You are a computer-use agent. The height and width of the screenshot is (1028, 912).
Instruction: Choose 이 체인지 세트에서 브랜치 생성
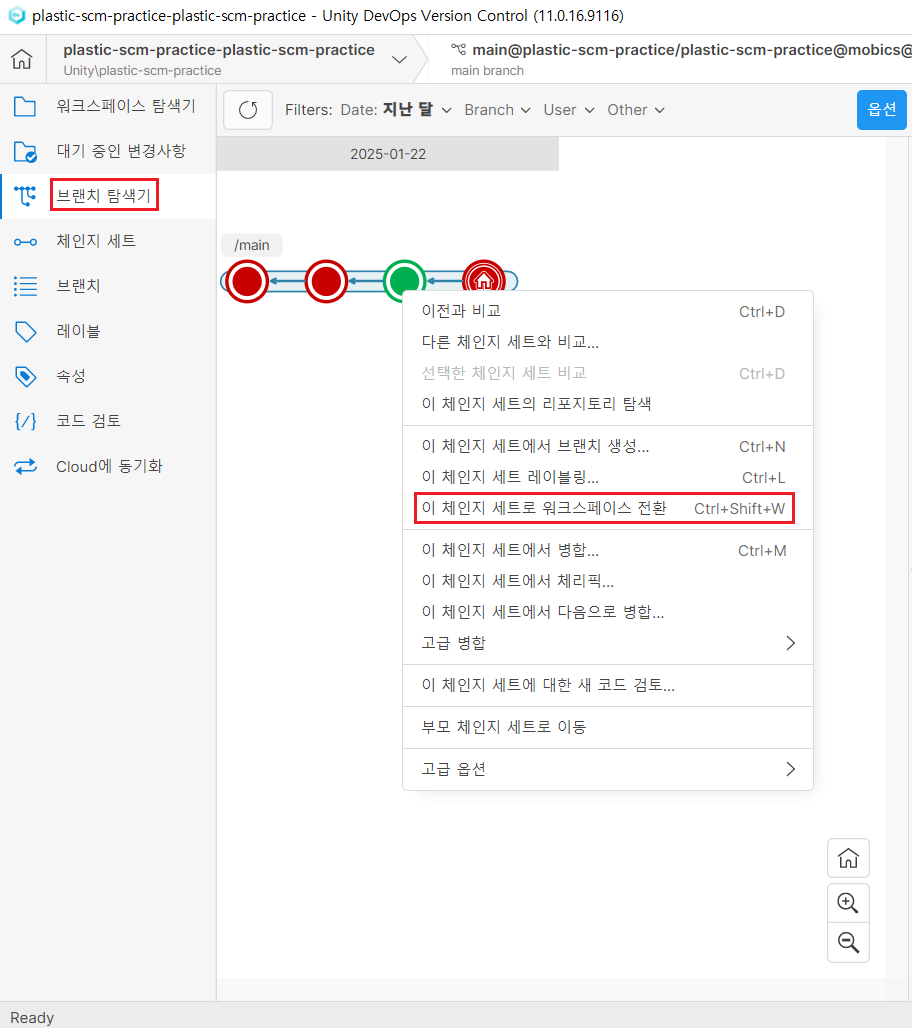coord(608,446)
